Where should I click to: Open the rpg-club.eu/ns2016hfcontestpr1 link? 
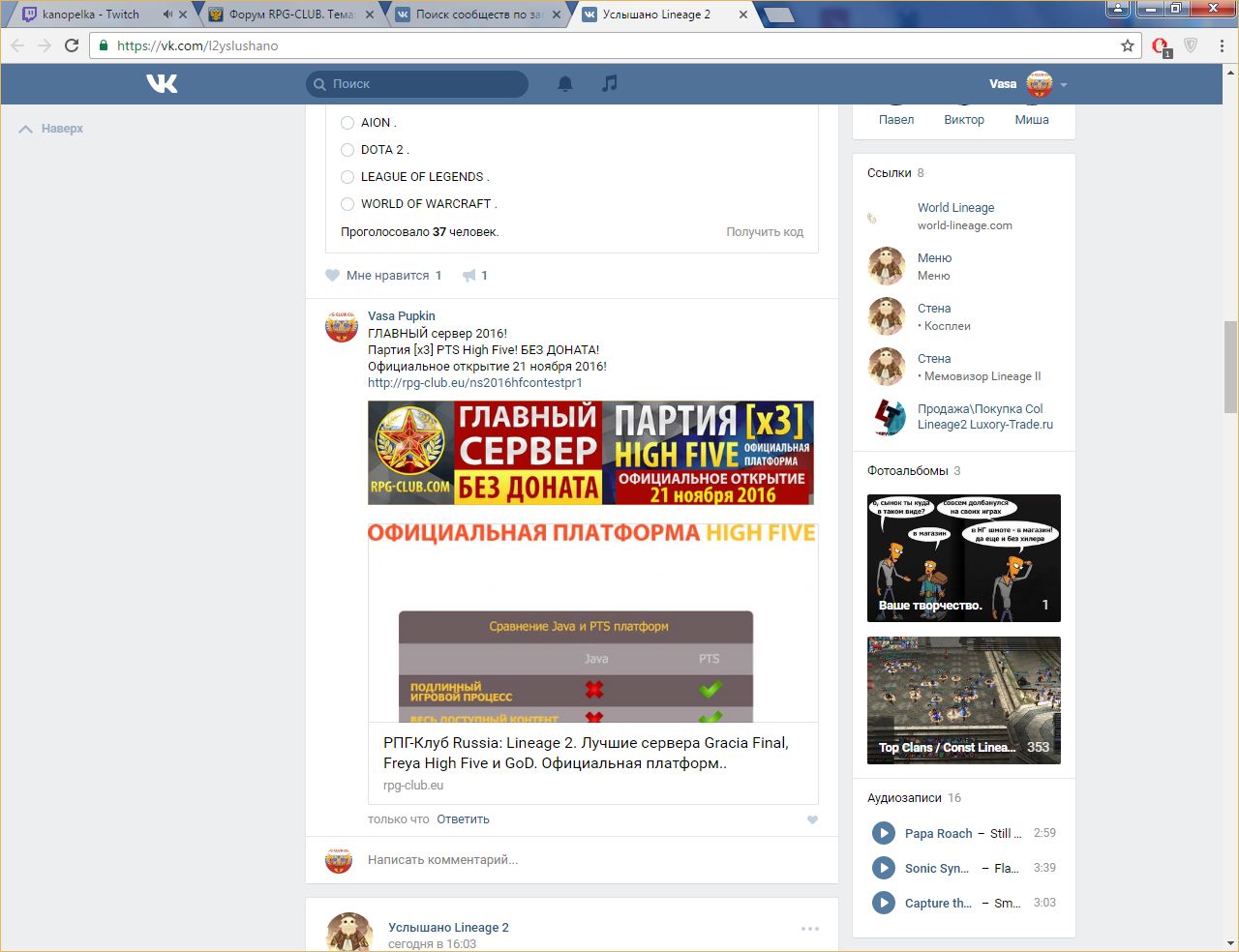475,383
